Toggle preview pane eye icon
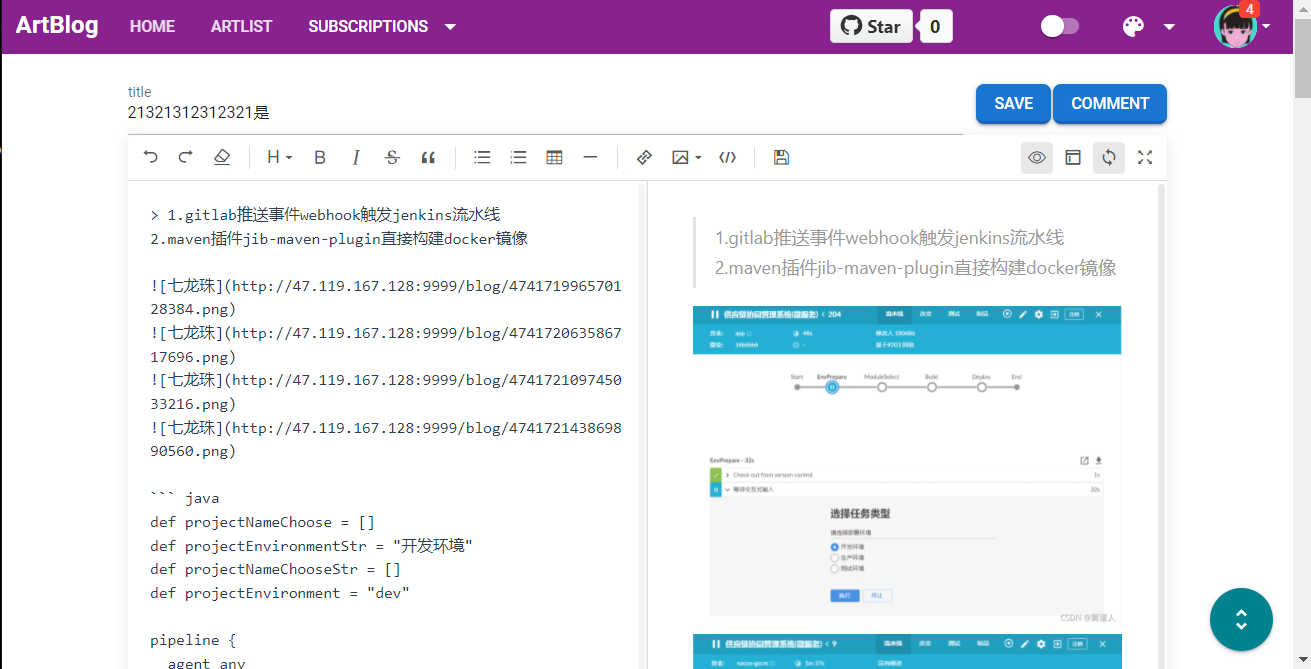 [1037, 157]
